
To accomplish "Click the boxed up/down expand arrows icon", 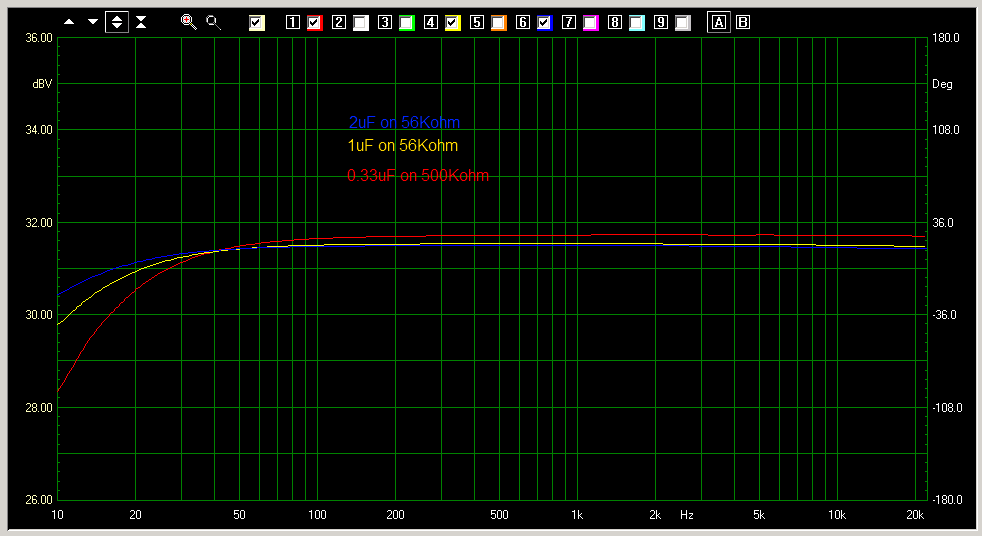I will tap(117, 22).
